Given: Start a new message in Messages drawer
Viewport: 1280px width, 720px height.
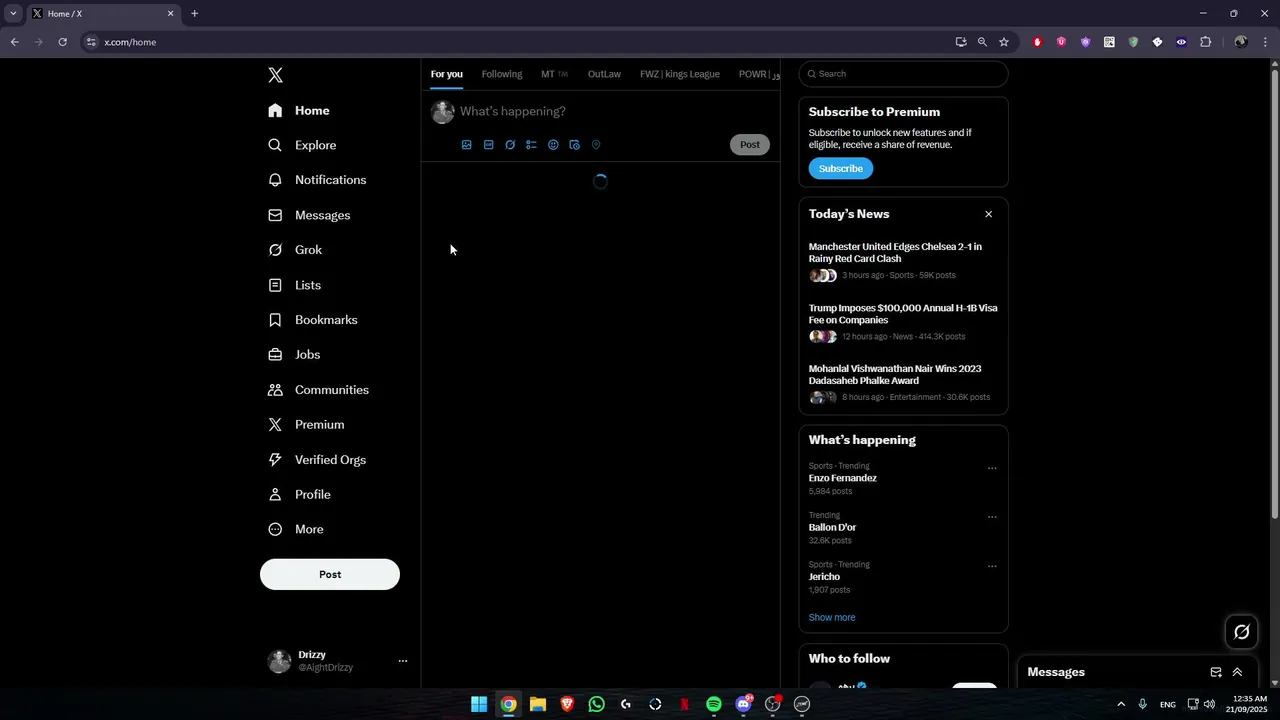Looking at the screenshot, I should tap(1216, 672).
